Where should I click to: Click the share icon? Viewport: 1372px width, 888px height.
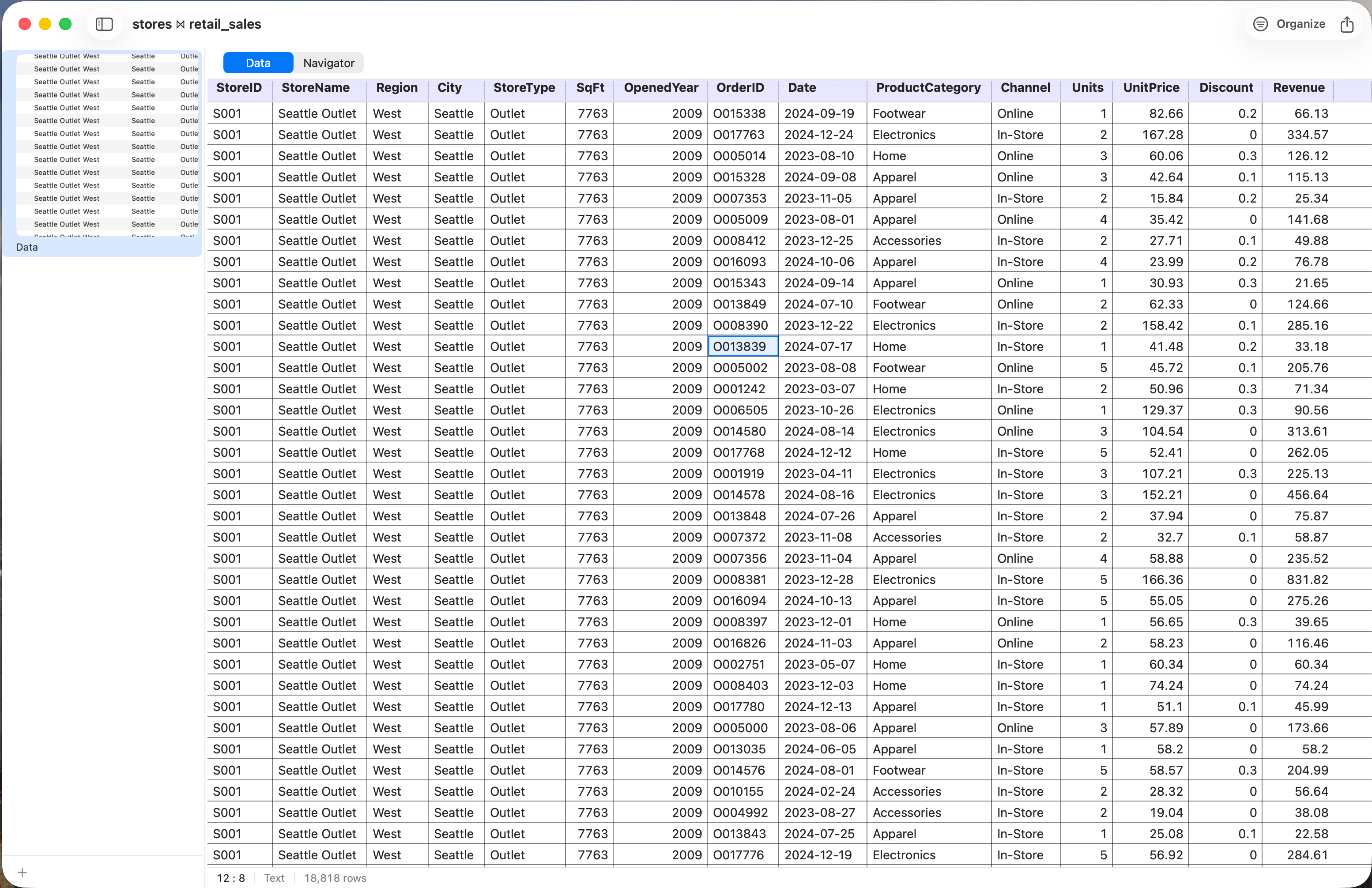1347,24
